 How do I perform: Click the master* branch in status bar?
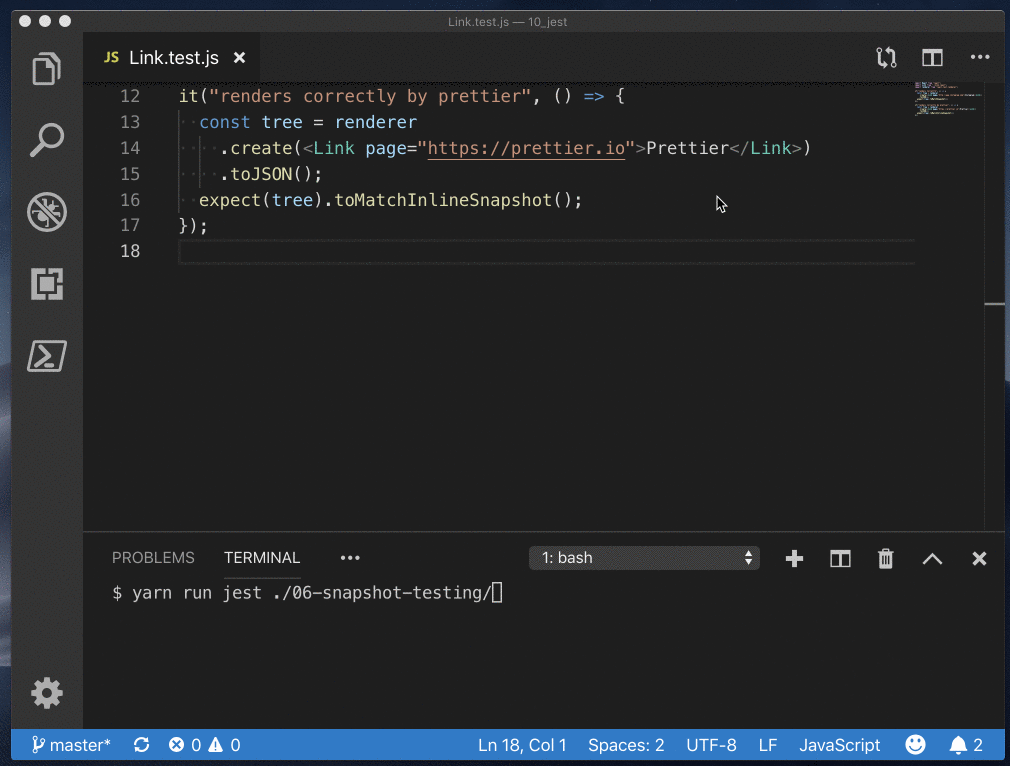[x=71, y=745]
